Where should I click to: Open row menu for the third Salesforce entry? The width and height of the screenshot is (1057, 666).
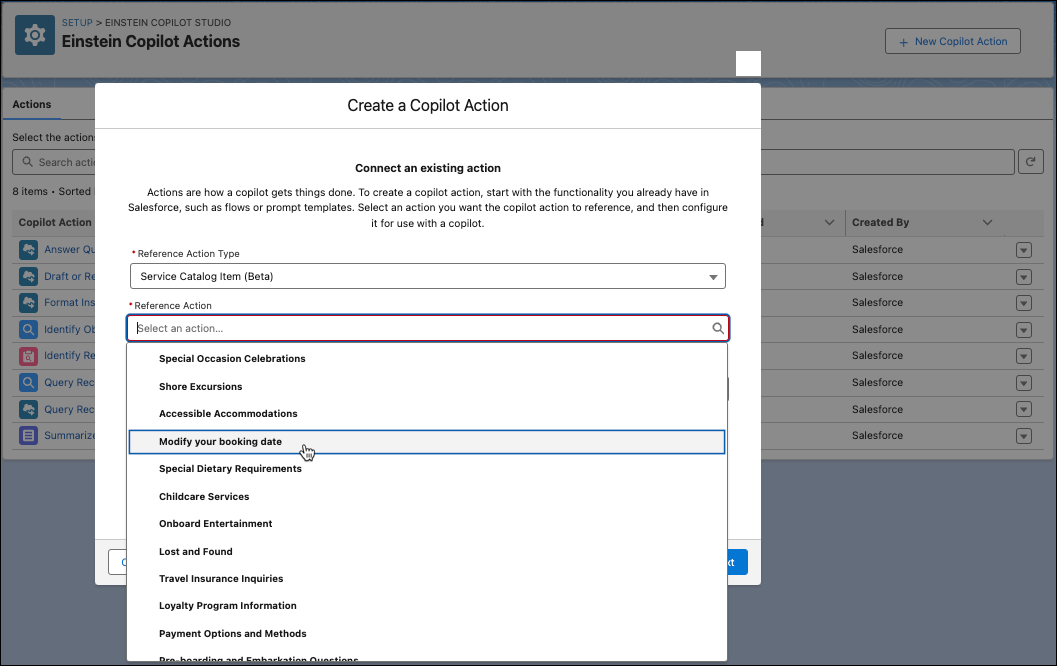[x=1023, y=303]
